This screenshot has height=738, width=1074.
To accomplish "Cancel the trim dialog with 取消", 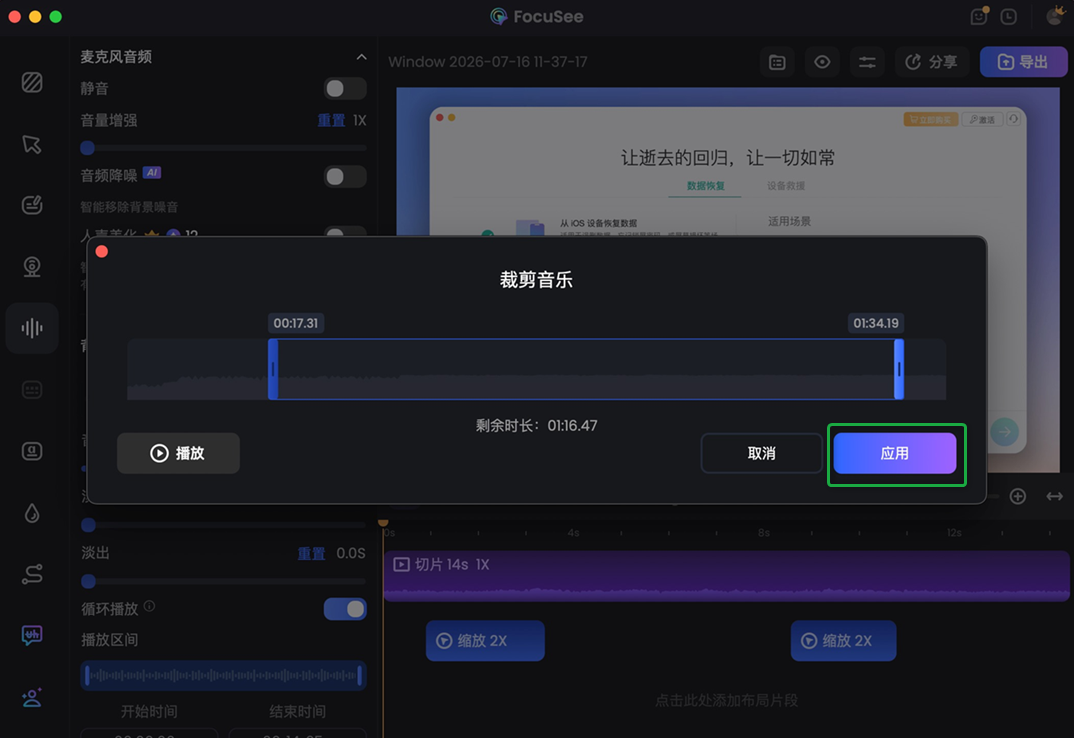I will pos(761,453).
